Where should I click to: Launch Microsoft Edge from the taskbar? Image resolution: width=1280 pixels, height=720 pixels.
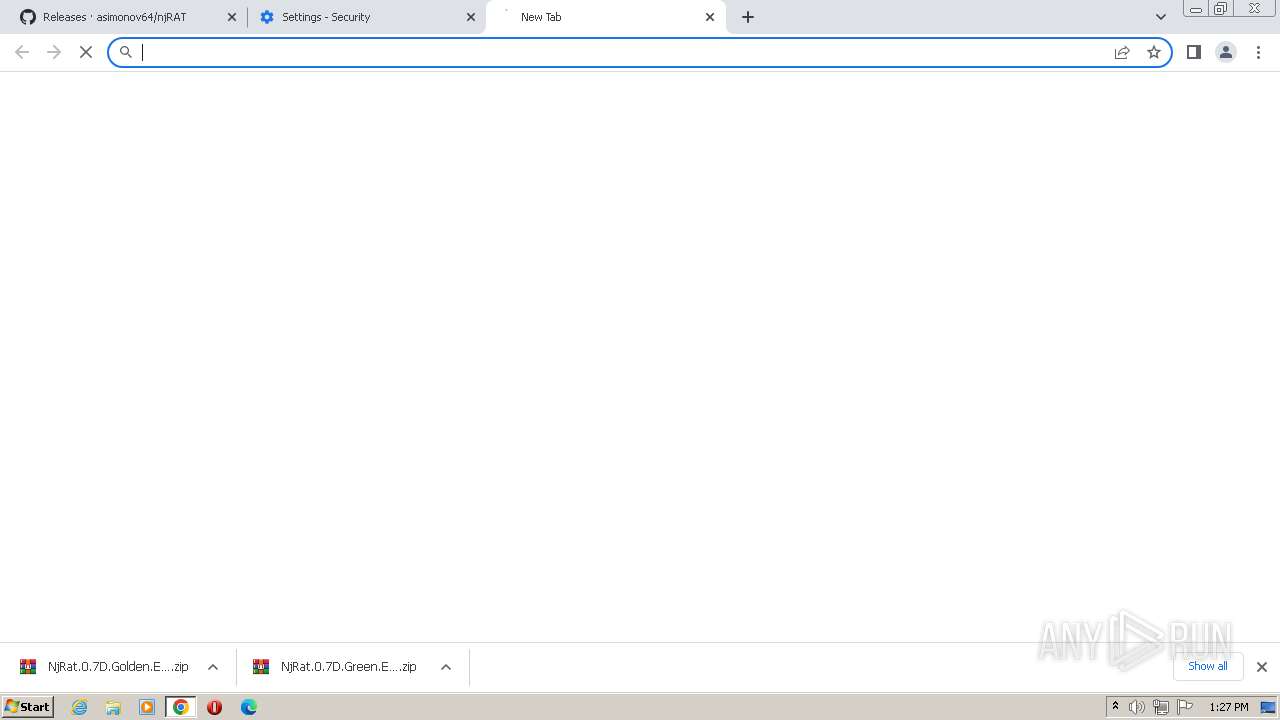pos(248,707)
